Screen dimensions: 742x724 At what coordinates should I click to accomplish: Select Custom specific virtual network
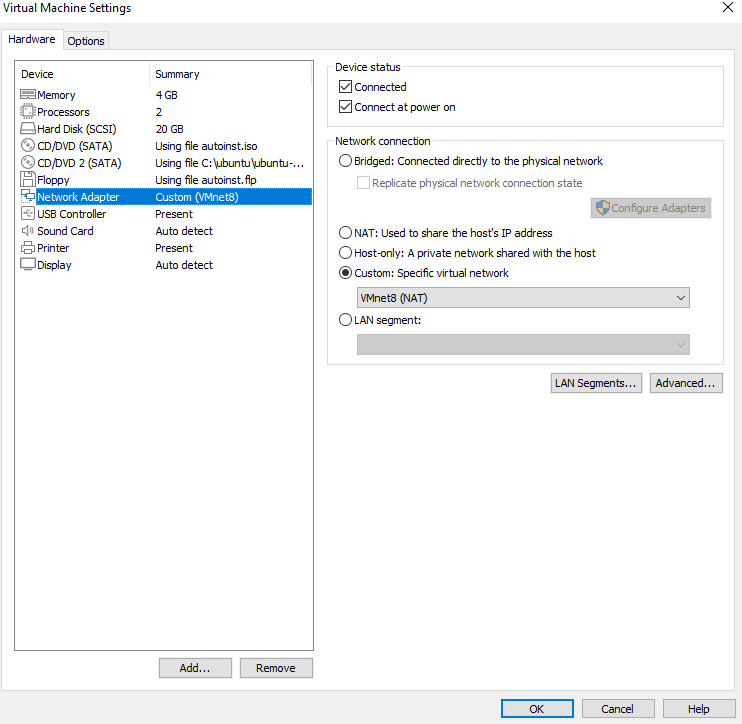345,273
